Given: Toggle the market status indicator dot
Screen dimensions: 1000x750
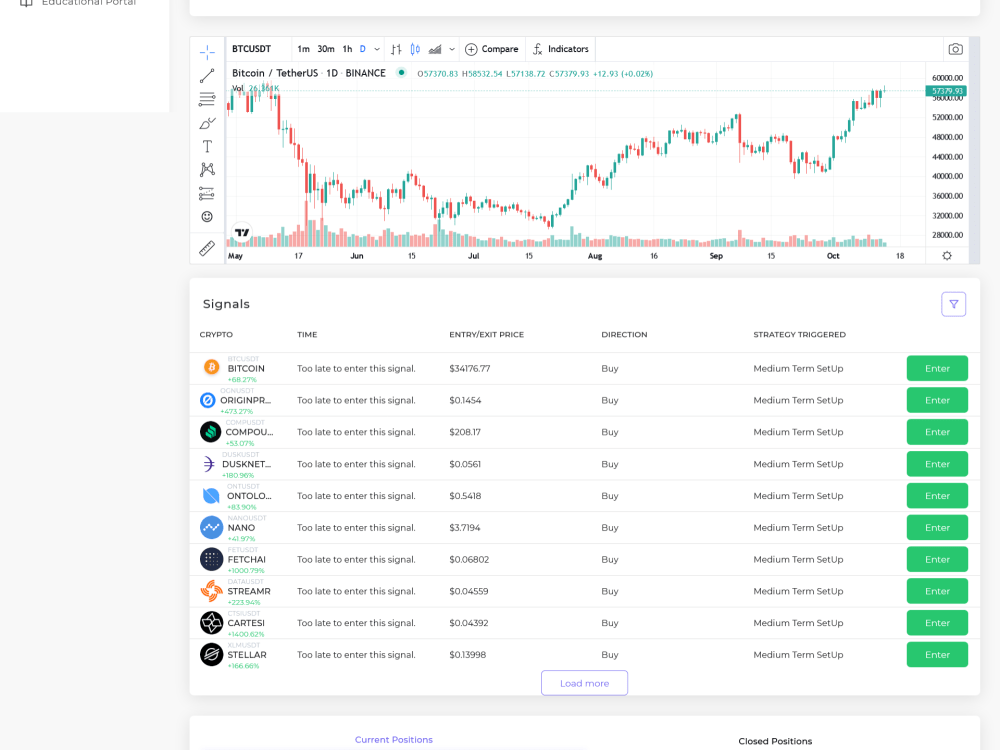Looking at the screenshot, I should coord(401,73).
